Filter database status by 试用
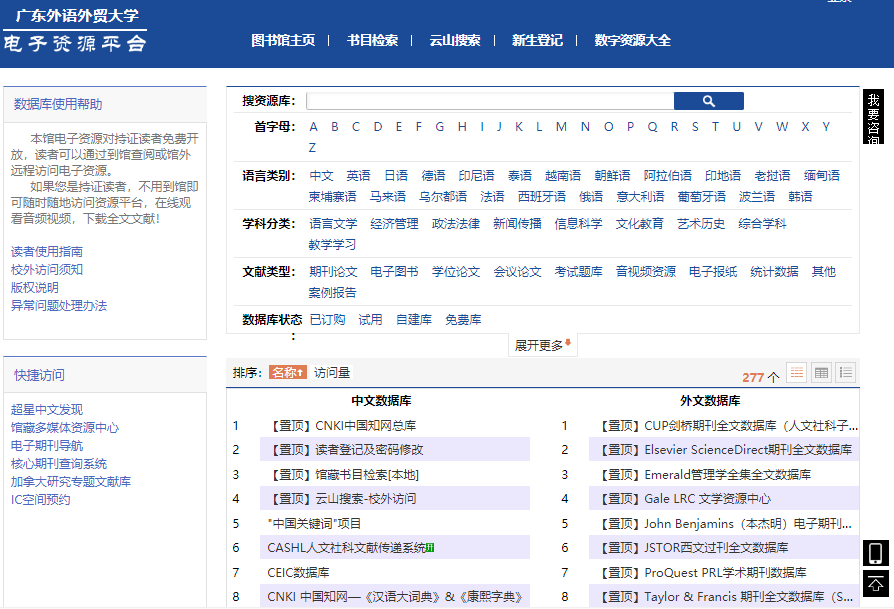Screen dimensions: 894x609 point(370,320)
